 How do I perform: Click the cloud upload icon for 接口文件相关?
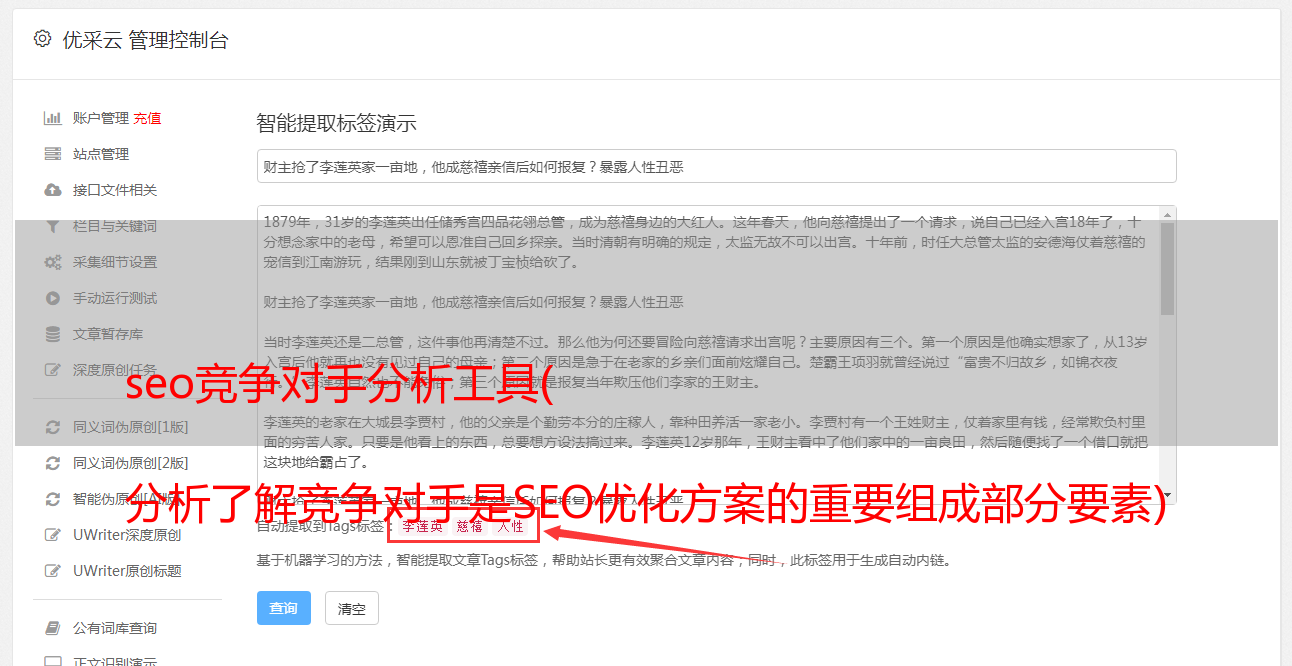(x=53, y=190)
